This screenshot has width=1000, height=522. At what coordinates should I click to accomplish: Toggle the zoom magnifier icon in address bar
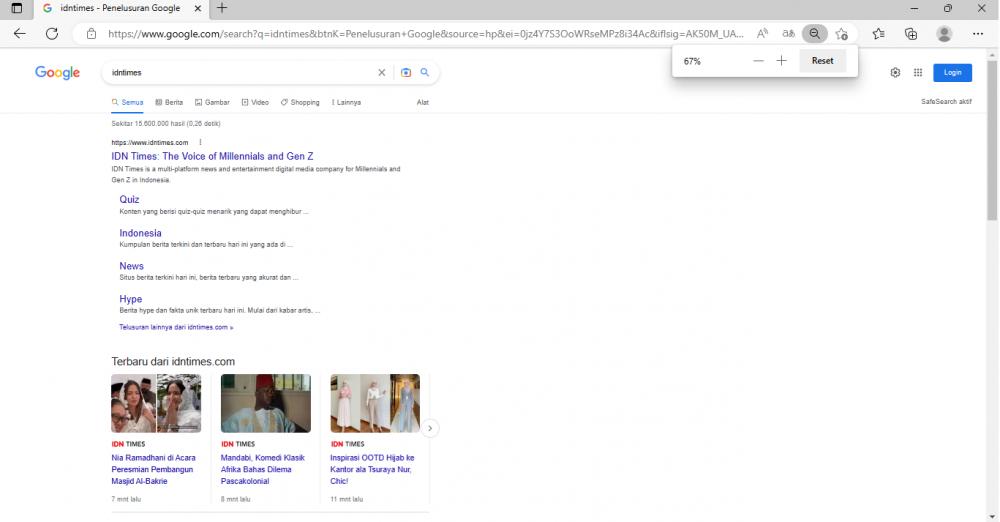tap(814, 34)
